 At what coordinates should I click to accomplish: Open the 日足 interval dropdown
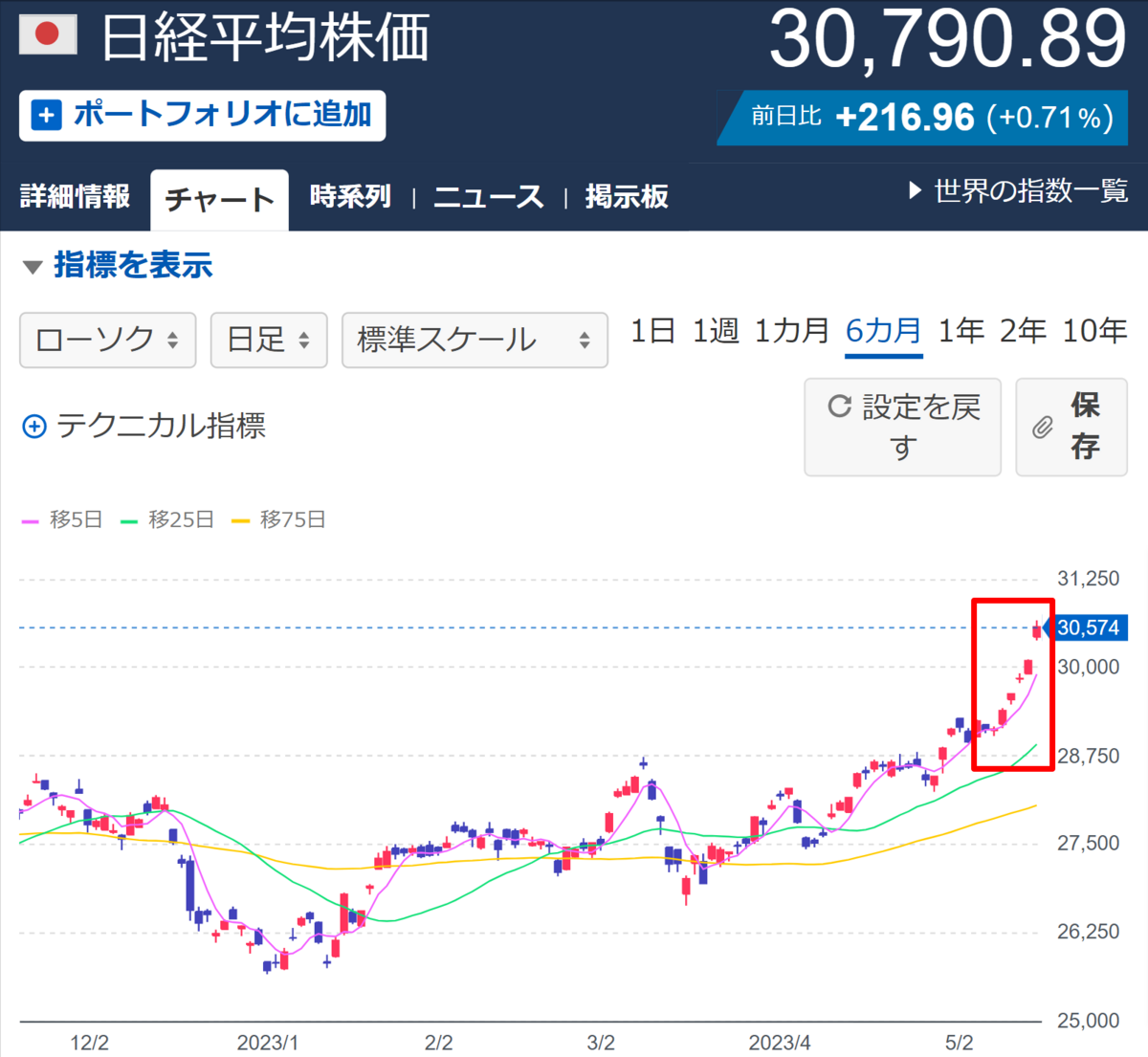coord(269,340)
